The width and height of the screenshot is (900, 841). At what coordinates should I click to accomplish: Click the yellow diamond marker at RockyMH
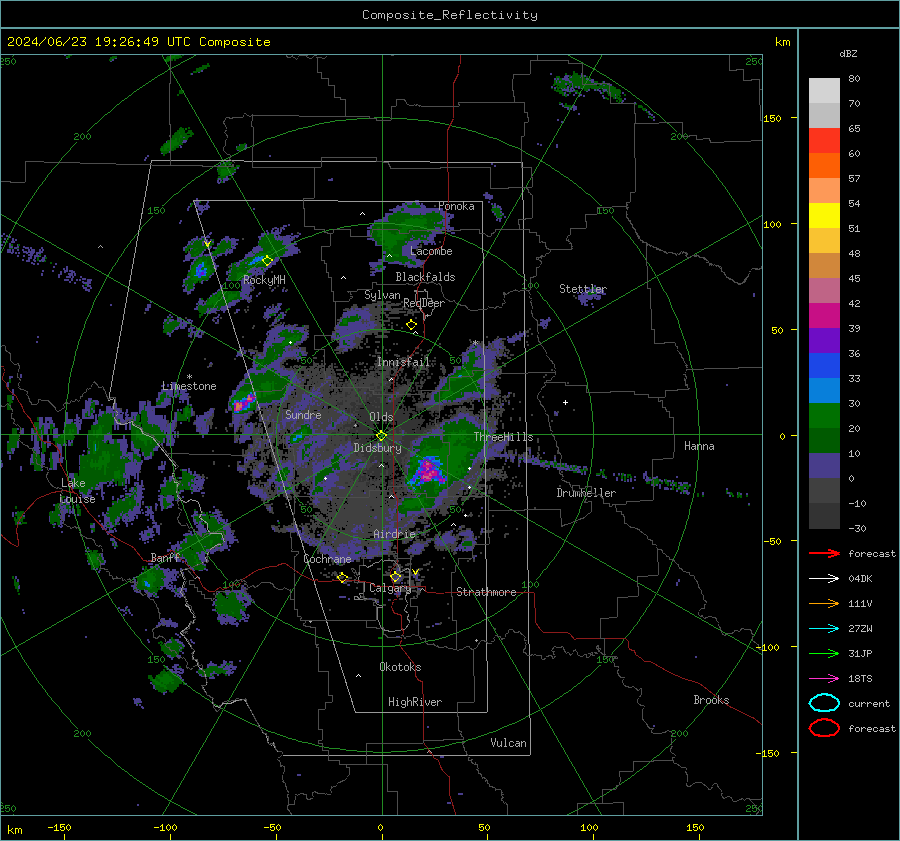point(267,261)
